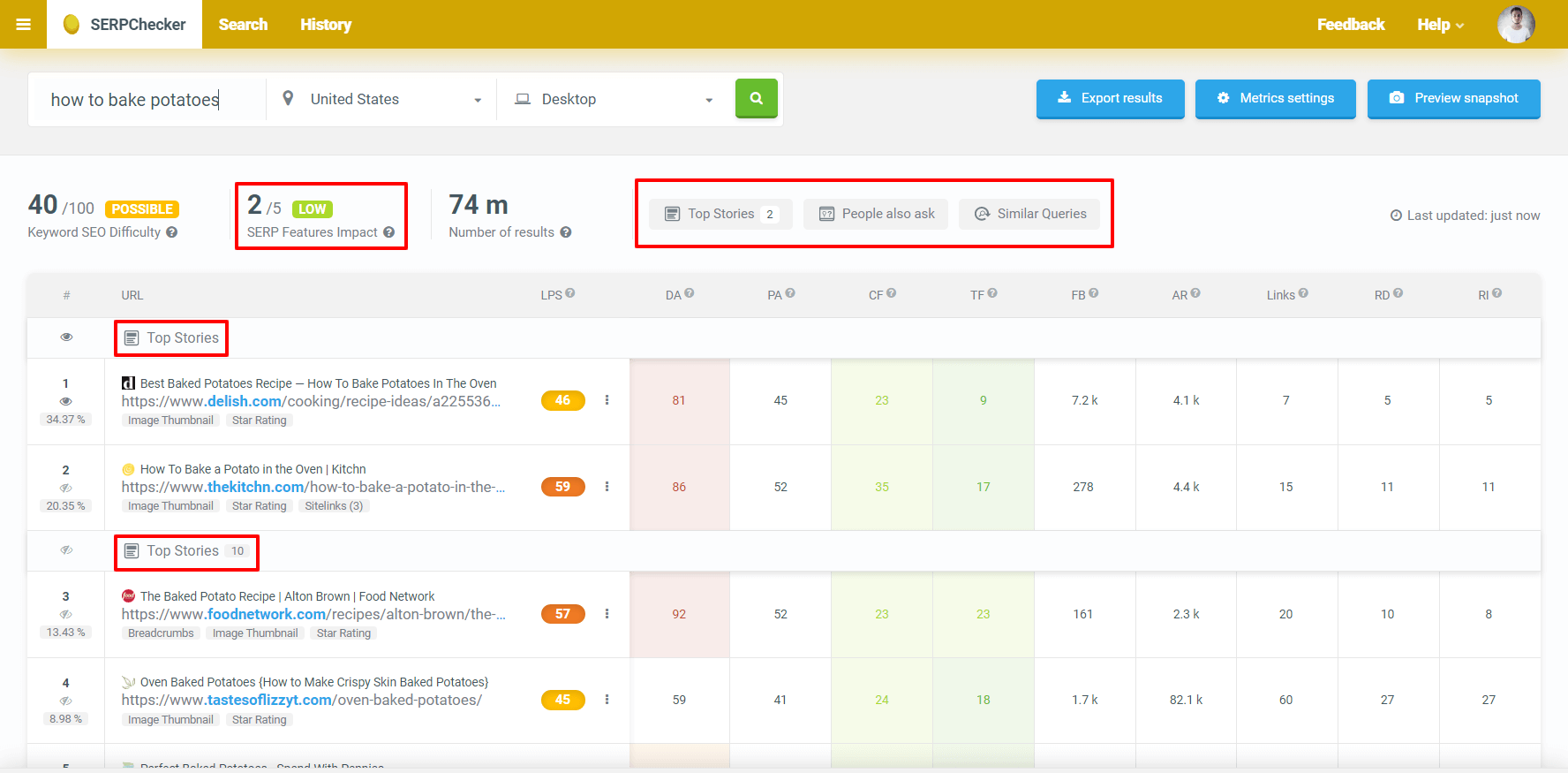Select the Top Stories 2 feature chip
1568x773 pixels.
(720, 214)
